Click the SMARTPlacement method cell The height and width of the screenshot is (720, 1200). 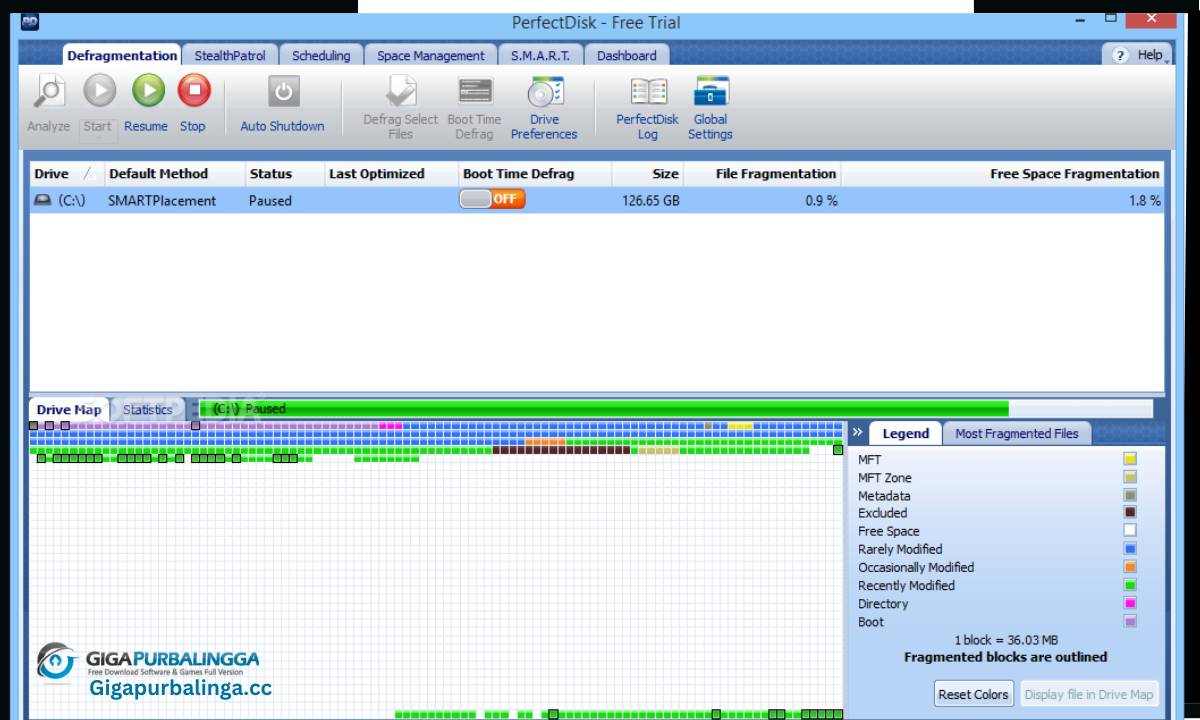(x=162, y=201)
